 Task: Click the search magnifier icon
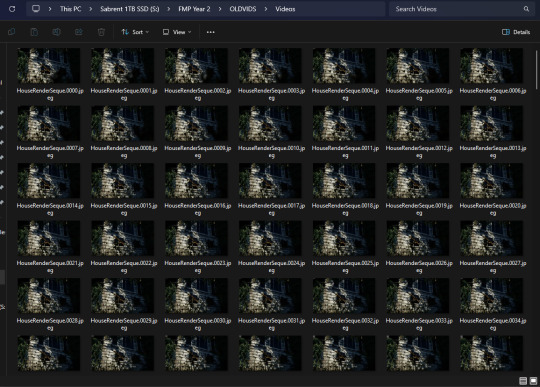pyautogui.click(x=526, y=9)
